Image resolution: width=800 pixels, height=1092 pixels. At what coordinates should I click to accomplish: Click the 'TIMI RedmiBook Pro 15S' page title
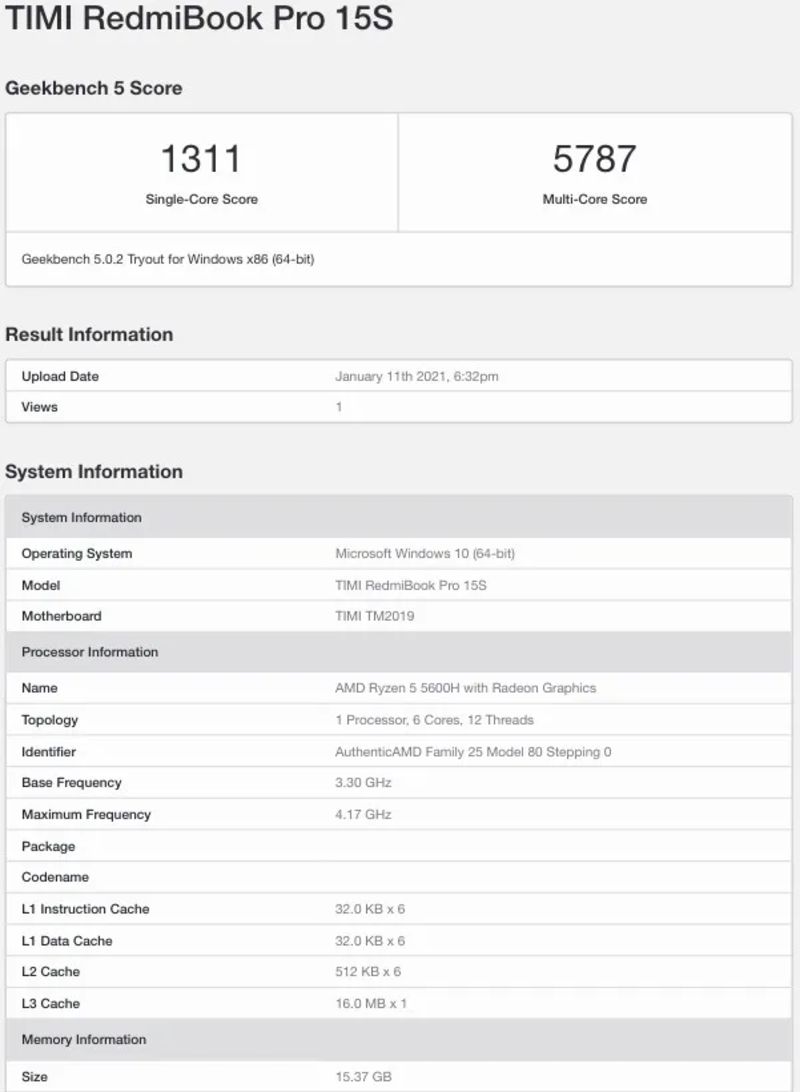tap(199, 17)
